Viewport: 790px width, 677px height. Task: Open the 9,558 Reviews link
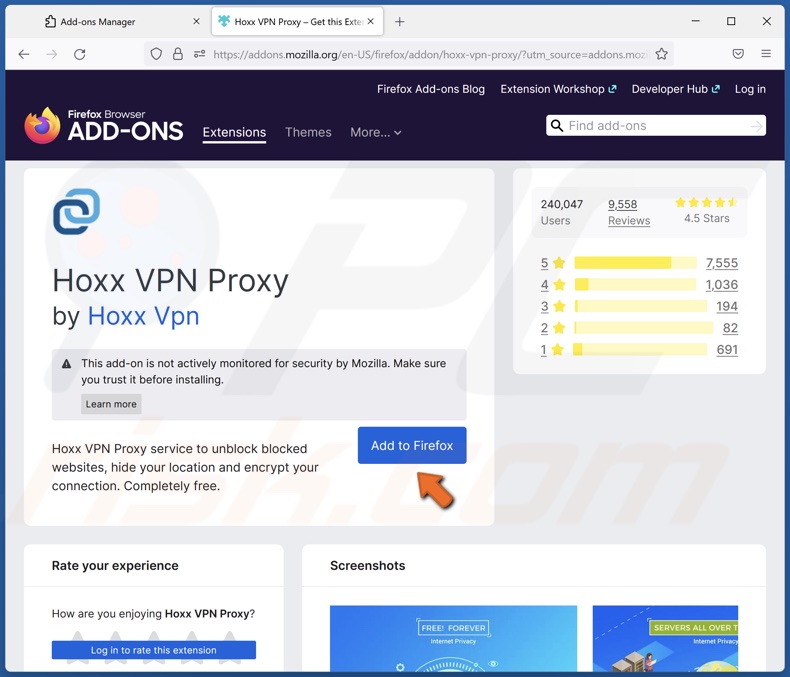pyautogui.click(x=629, y=212)
